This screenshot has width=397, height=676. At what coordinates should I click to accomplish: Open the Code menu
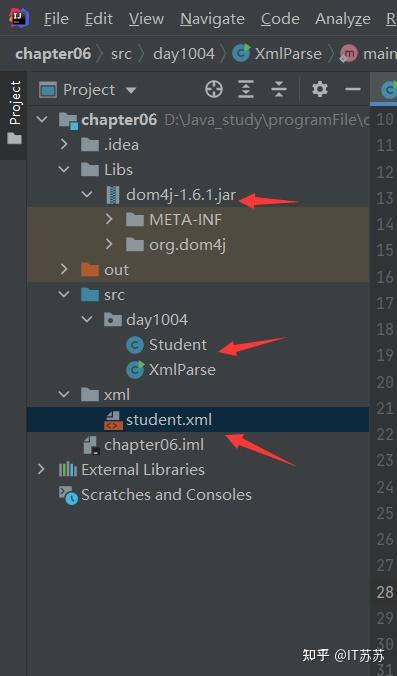pyautogui.click(x=280, y=19)
